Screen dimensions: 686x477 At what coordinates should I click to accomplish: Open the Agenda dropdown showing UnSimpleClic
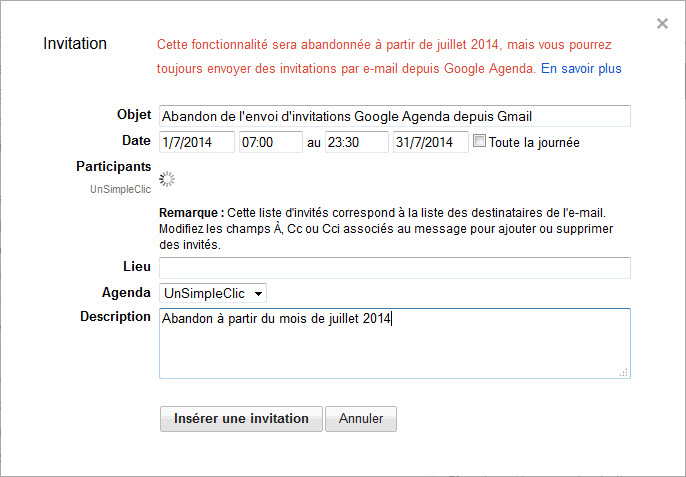tap(213, 293)
